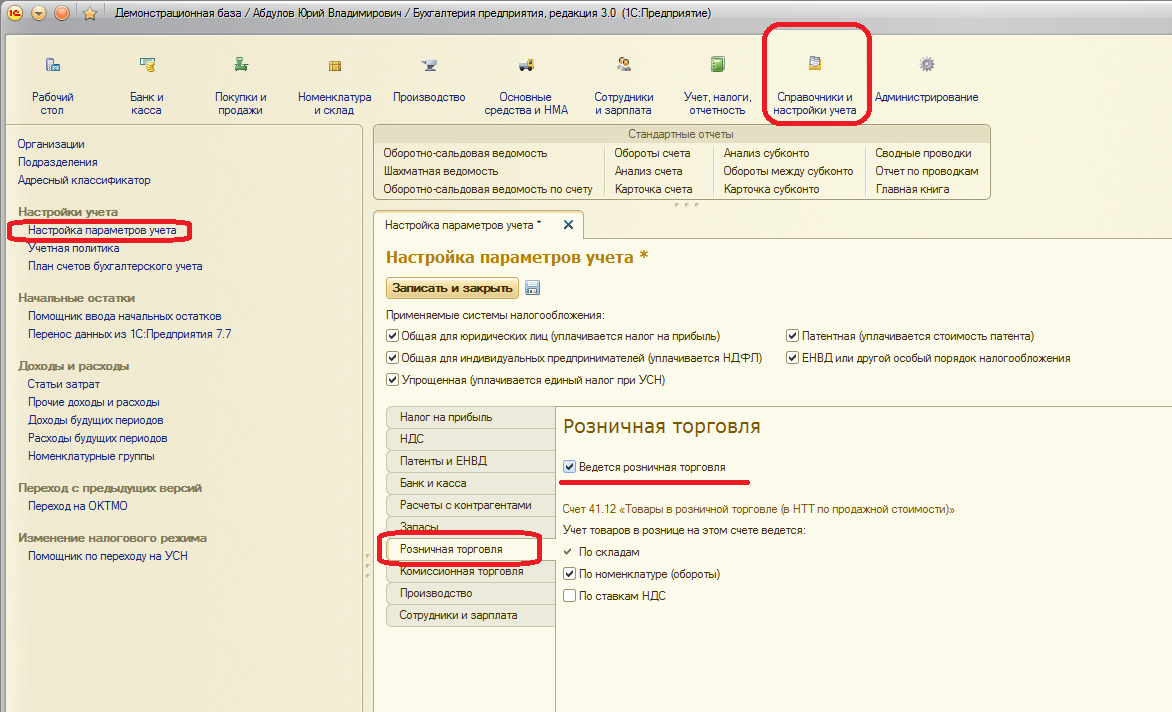The height and width of the screenshot is (712, 1172).
Task: Open the Статьи затрат link
Action: [x=64, y=384]
